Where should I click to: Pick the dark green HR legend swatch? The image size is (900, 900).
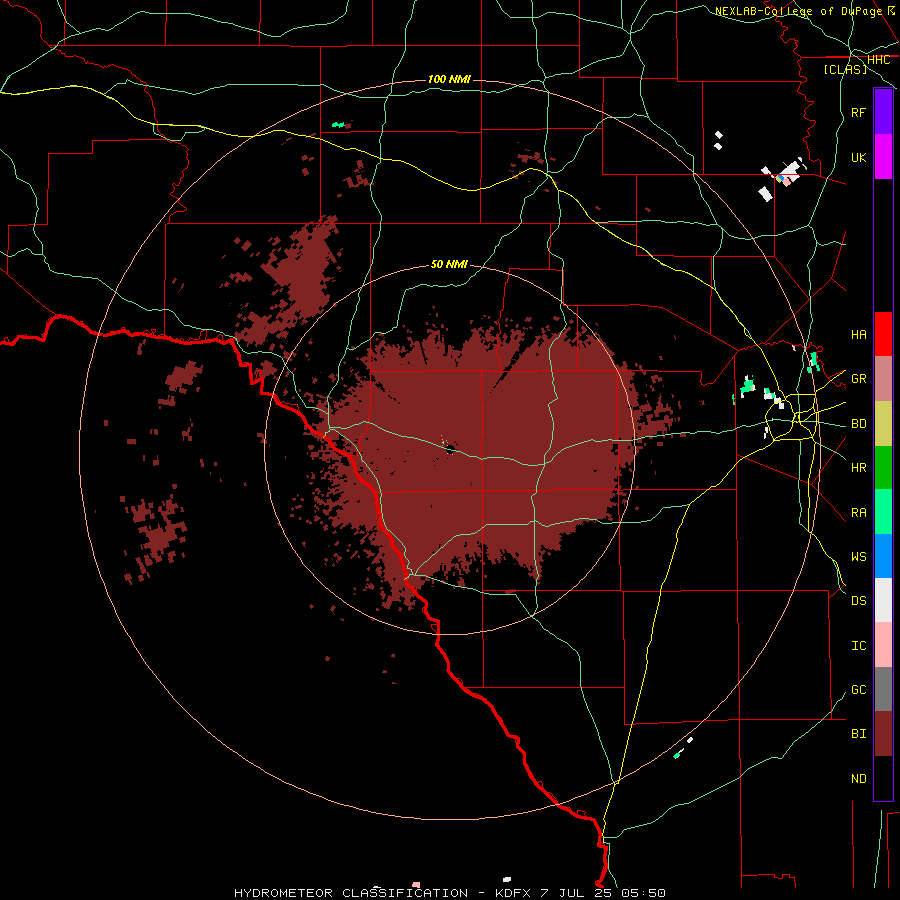[x=883, y=468]
